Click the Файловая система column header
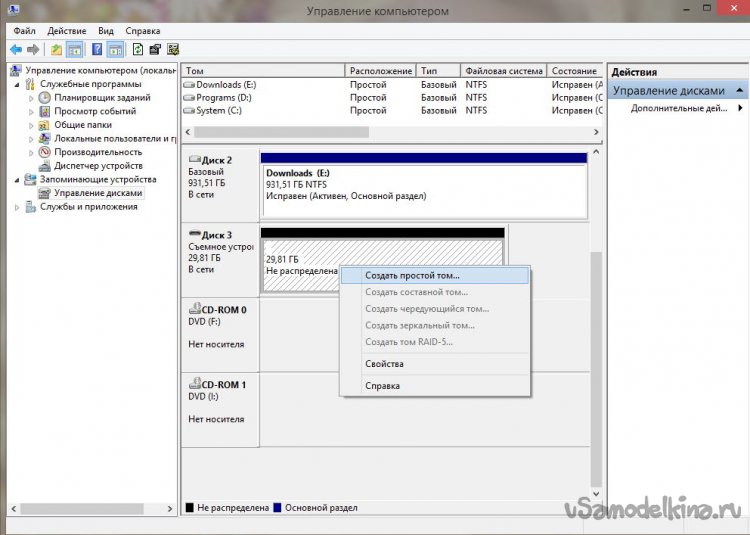Viewport: 750px width, 535px height. tap(504, 71)
